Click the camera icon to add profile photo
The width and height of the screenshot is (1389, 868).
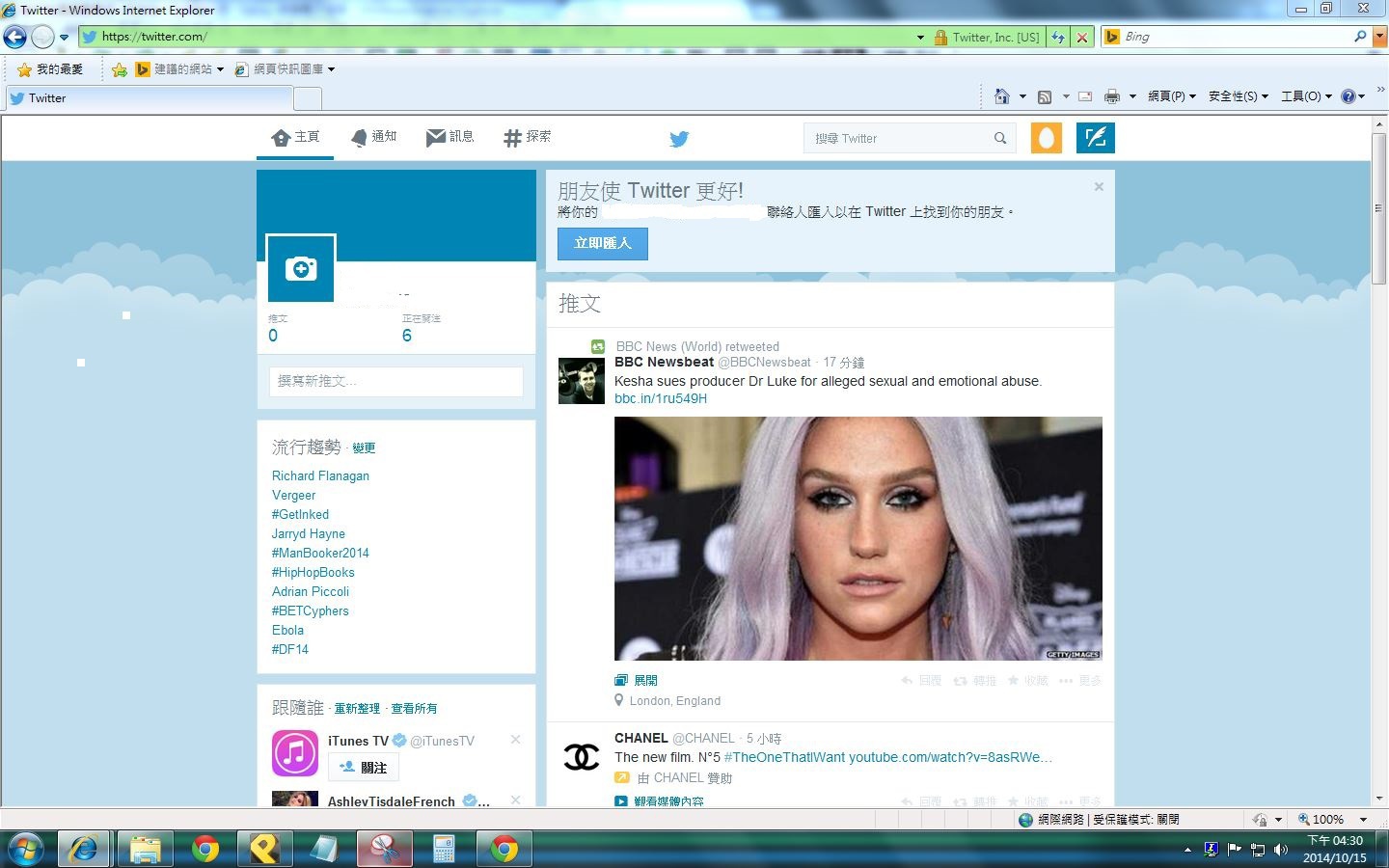pyautogui.click(x=301, y=268)
